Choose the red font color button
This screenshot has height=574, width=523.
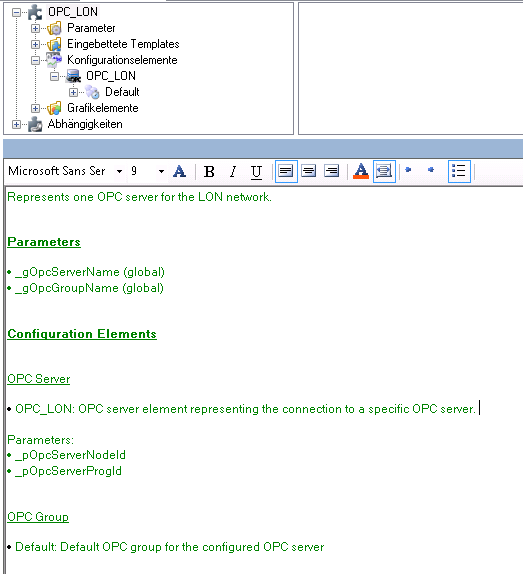tap(361, 171)
